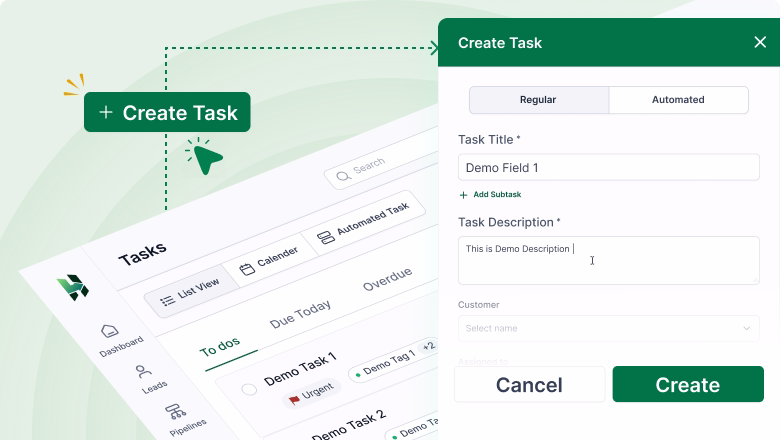The width and height of the screenshot is (780, 440).
Task: Click the Urgent flag badge
Action: pos(311,394)
